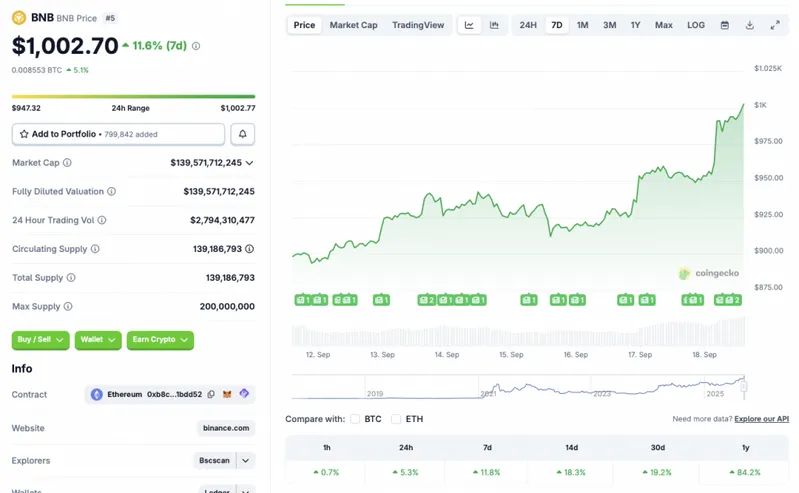The width and height of the screenshot is (799, 493).
Task: Click the star icon in Add to Portfolio
Action: click(24, 134)
